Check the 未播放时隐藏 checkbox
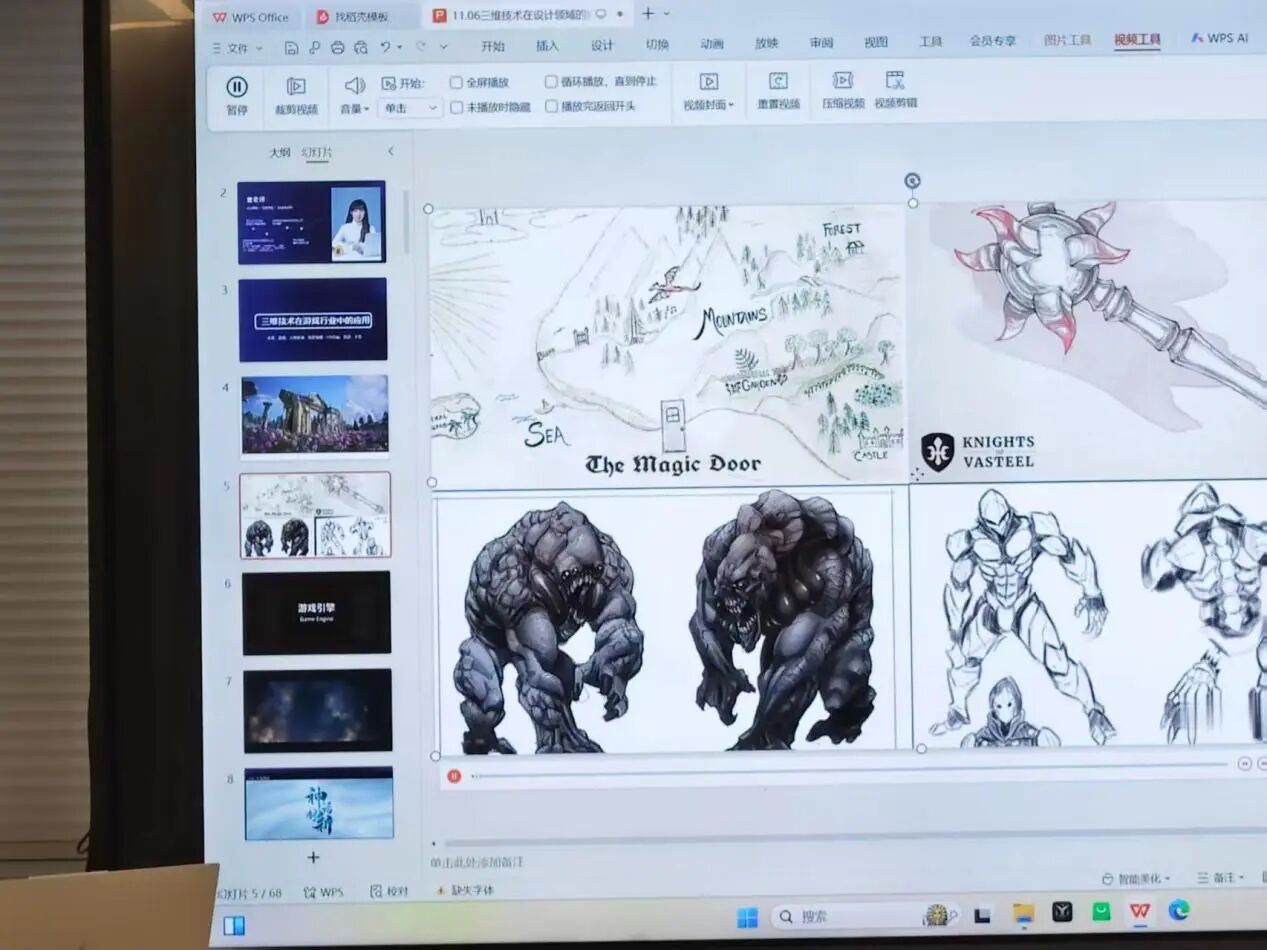1267x950 pixels. pos(456,107)
